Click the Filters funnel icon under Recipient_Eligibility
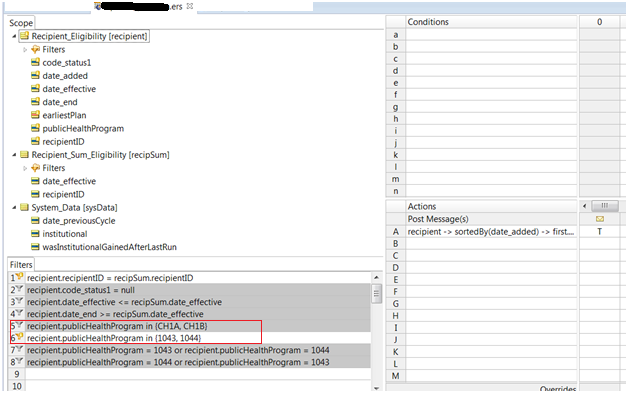628x393 pixels. 36,49
